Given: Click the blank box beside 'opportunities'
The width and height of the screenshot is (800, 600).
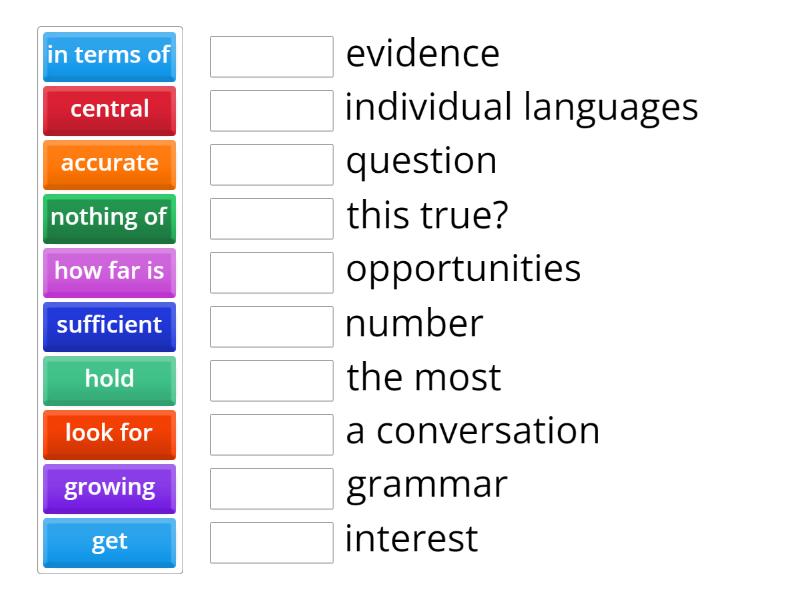Looking at the screenshot, I should [271, 273].
